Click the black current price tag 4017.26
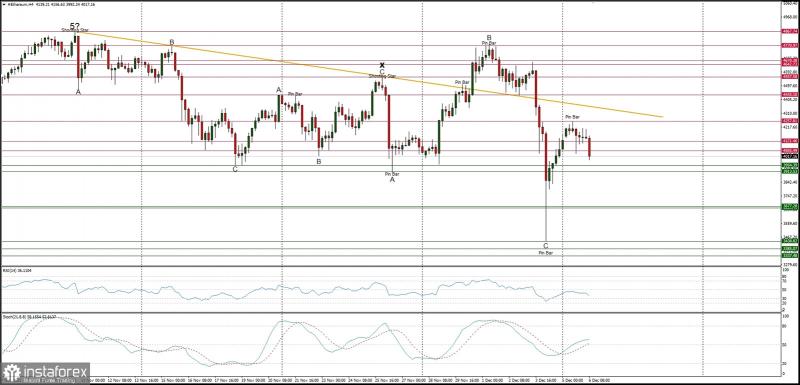Screen dimensions: 800x385 pyautogui.click(x=790, y=157)
